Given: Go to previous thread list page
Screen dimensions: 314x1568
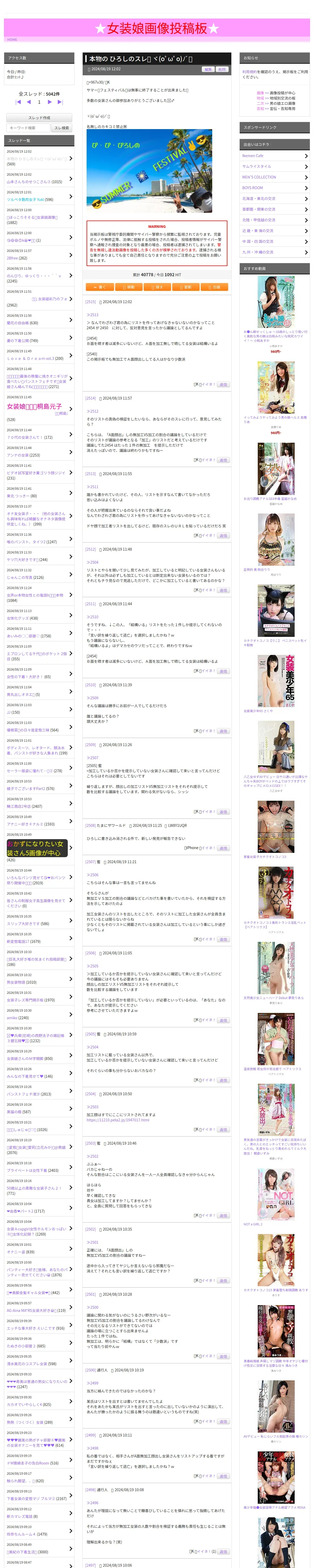Looking at the screenshot, I should [29, 102].
